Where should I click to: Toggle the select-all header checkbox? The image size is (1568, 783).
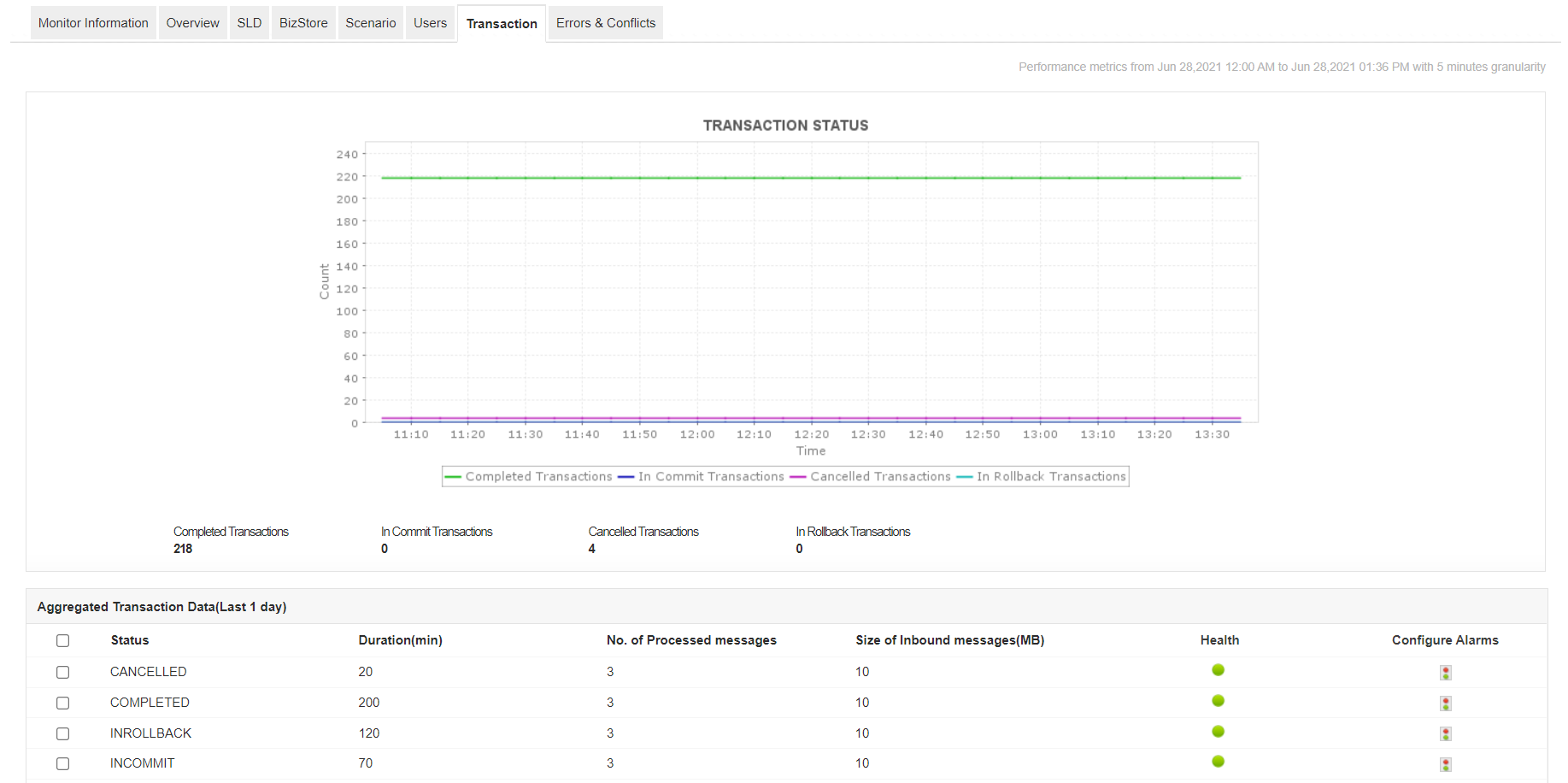(x=62, y=641)
